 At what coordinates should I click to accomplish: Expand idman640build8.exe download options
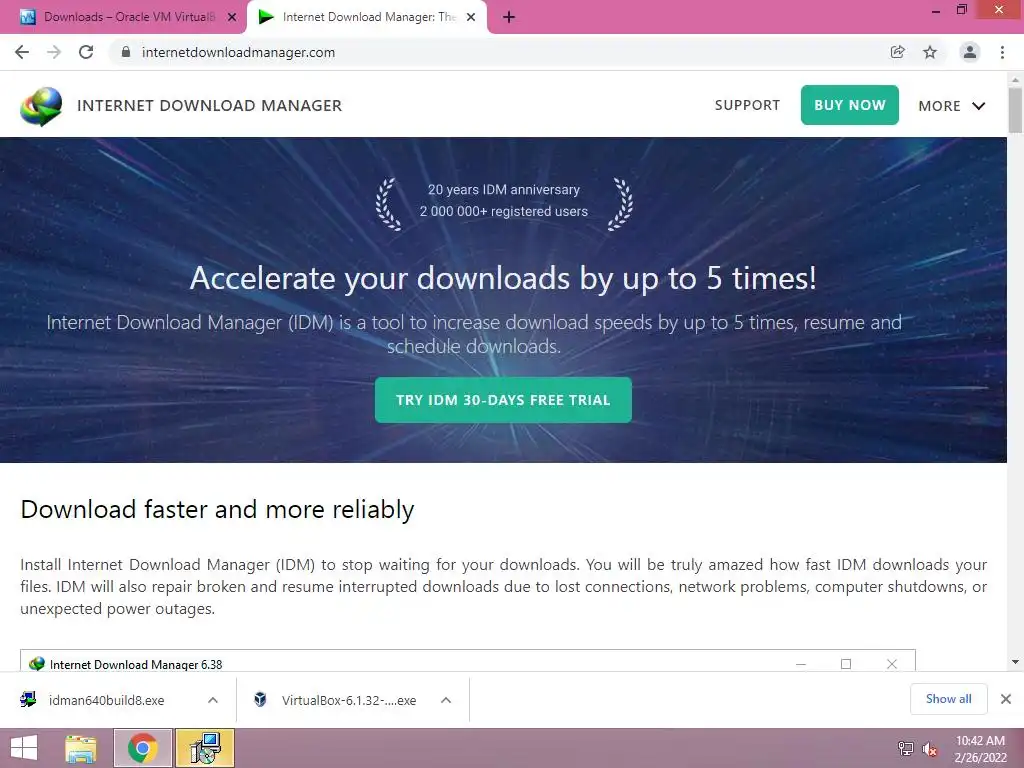pos(213,700)
